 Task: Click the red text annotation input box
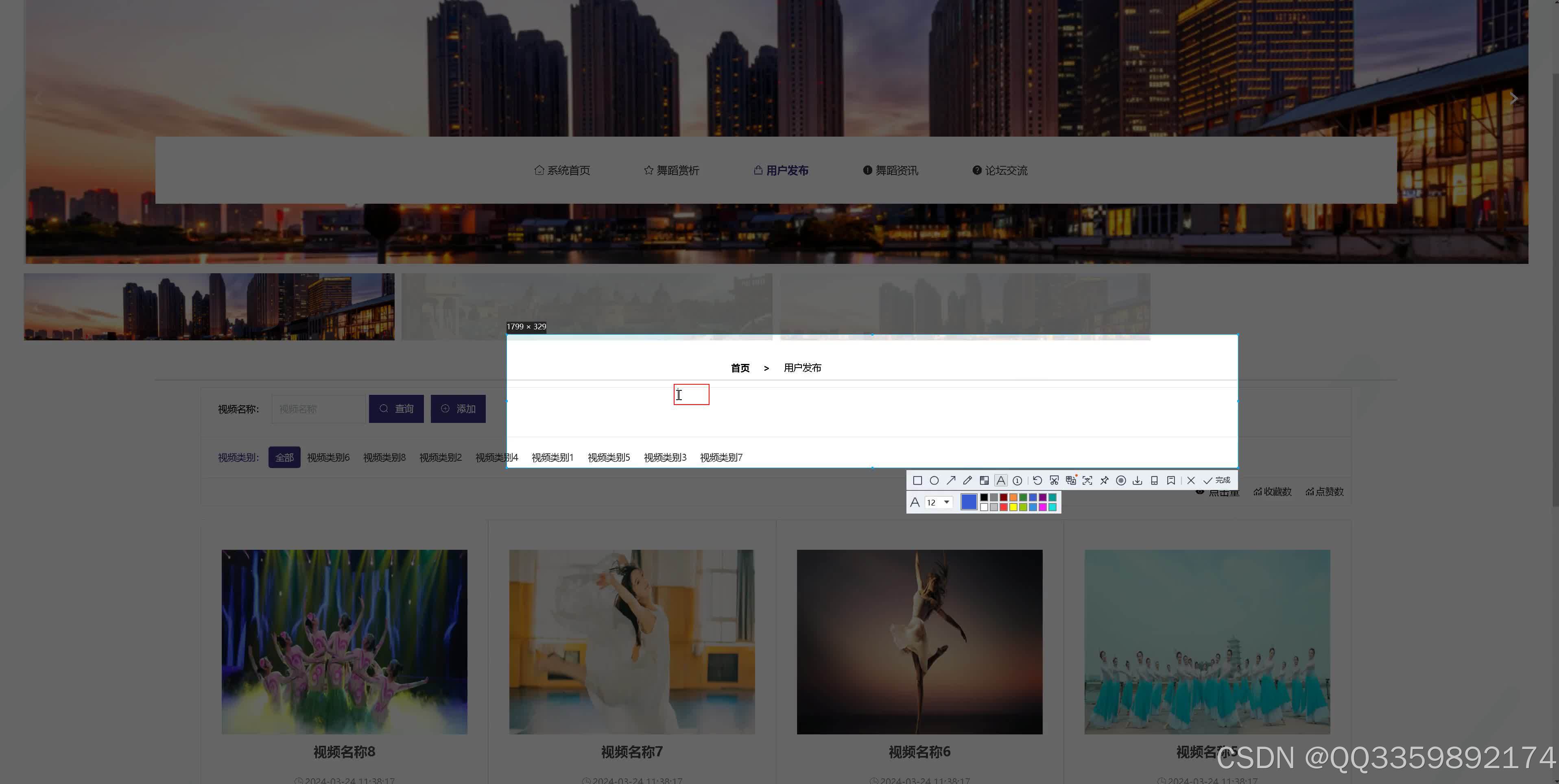(x=691, y=394)
